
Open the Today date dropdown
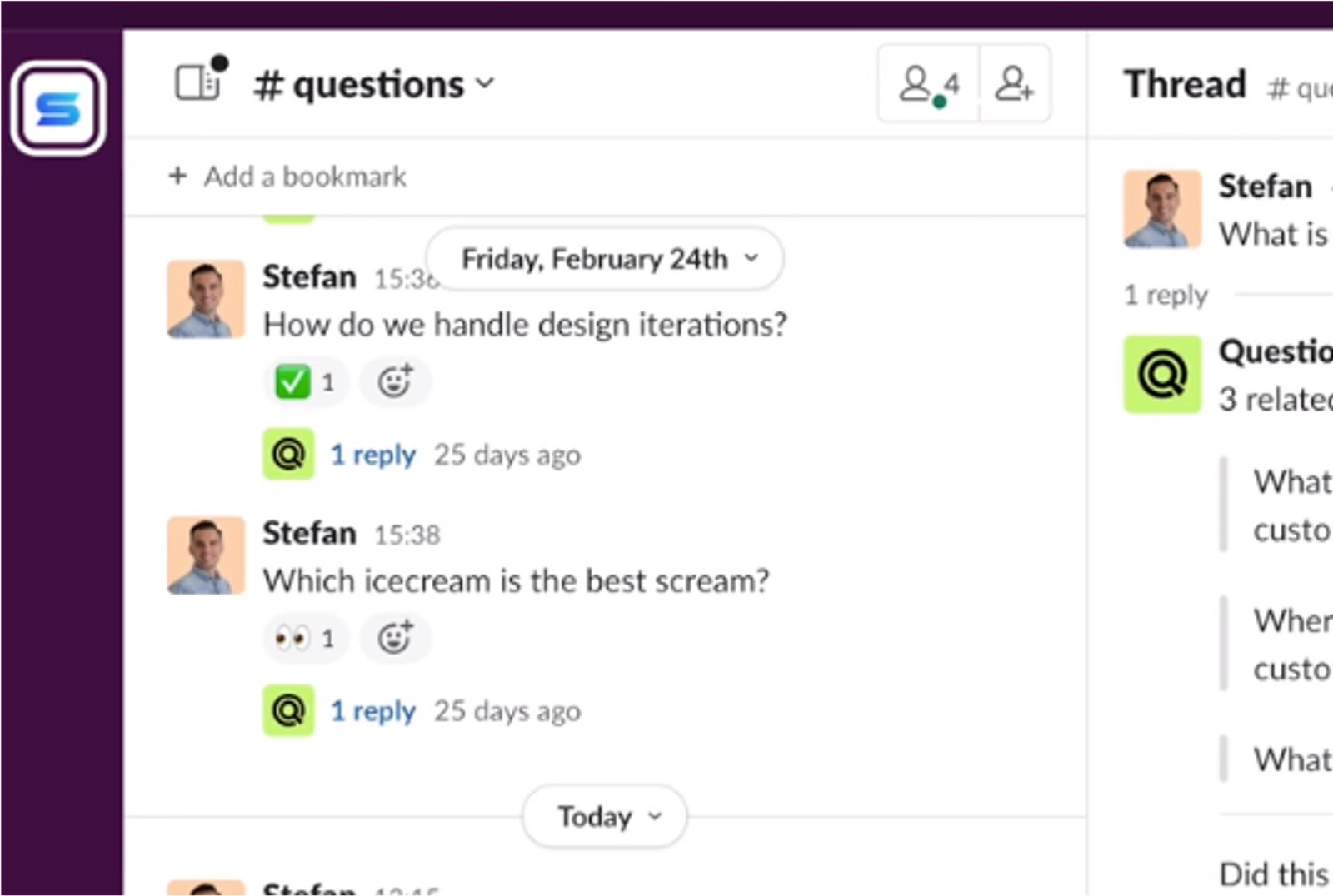coord(604,816)
